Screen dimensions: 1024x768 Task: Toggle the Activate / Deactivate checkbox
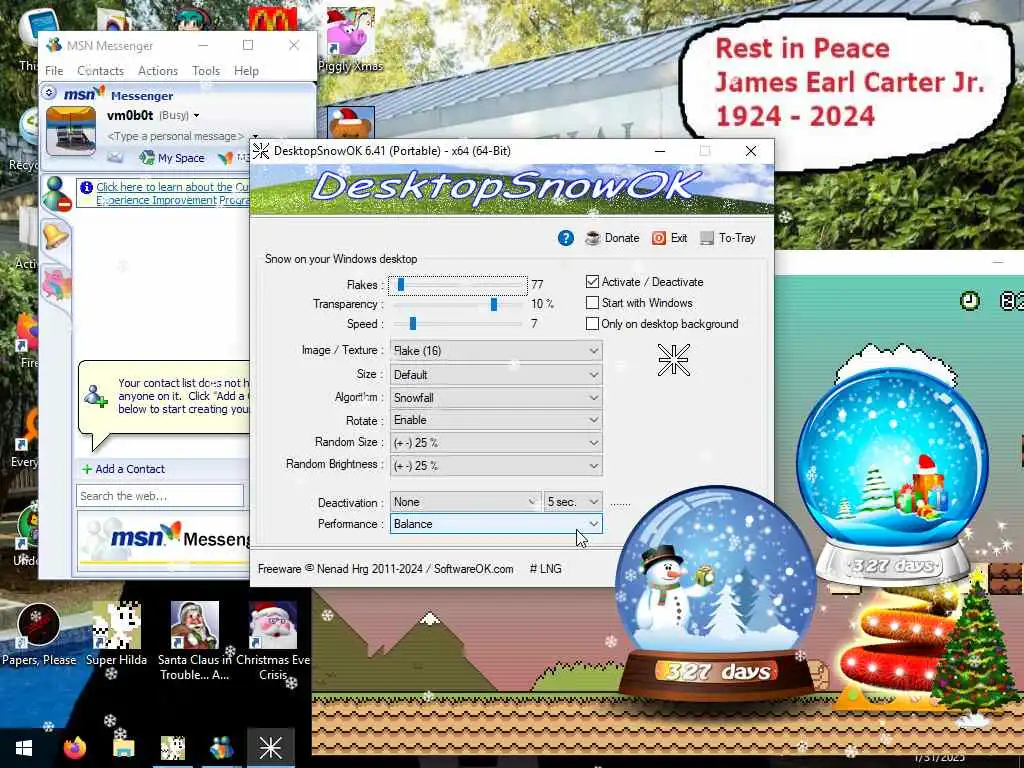592,281
